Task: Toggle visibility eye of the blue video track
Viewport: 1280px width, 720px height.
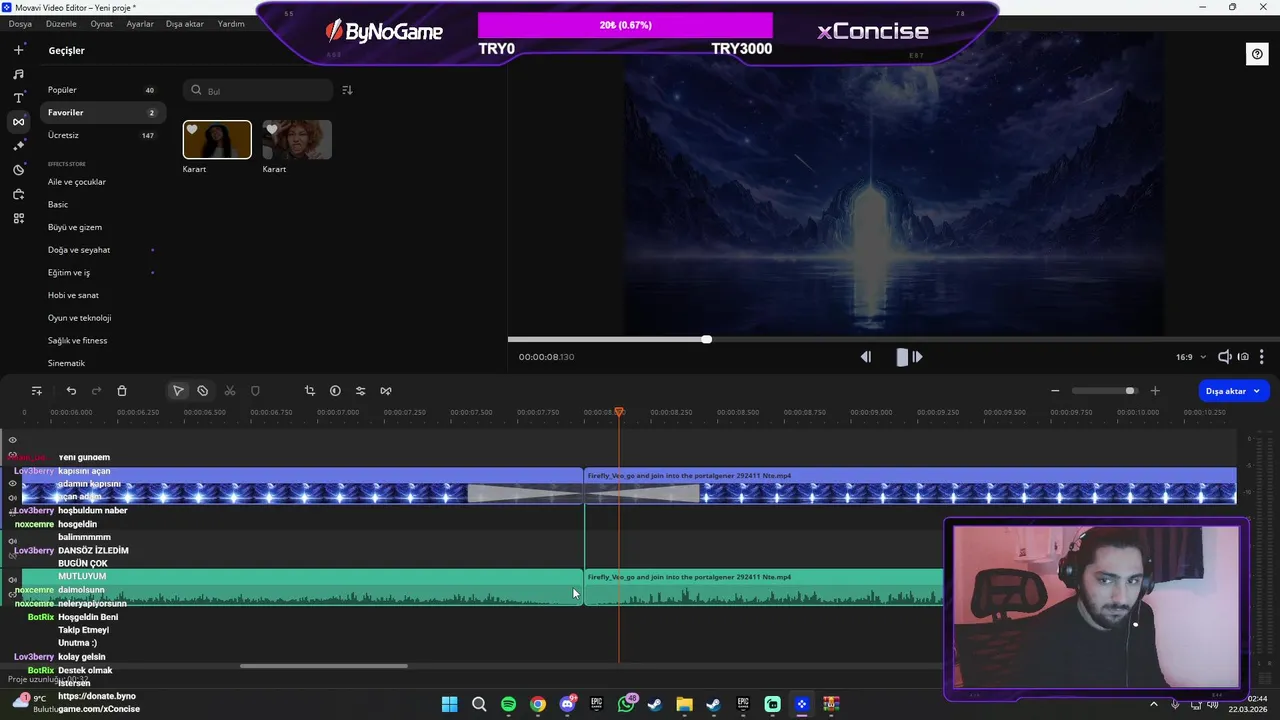Action: tap(13, 483)
